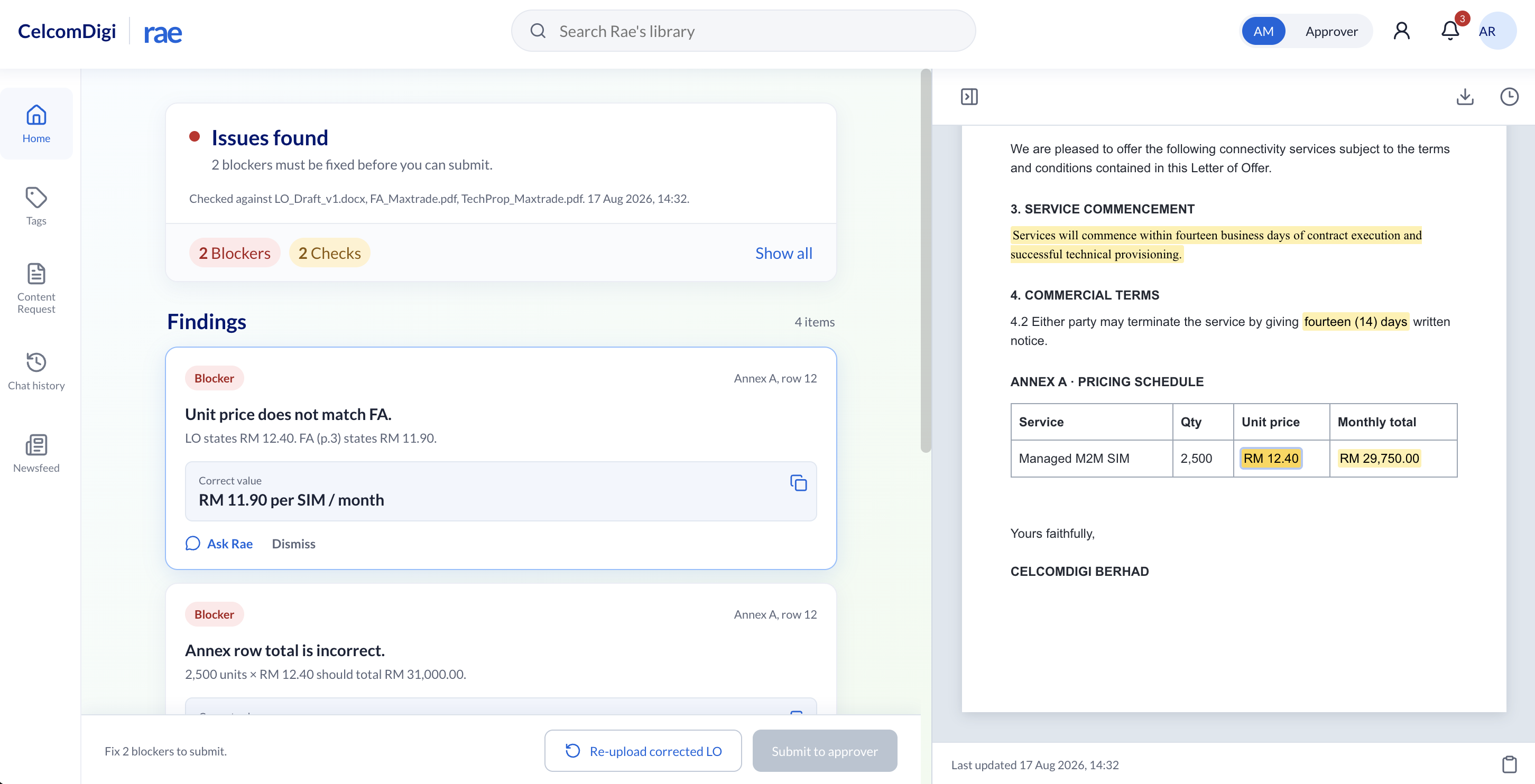Copy the correct value RM 11.90
Screen dimensions: 1535x784
point(798,482)
